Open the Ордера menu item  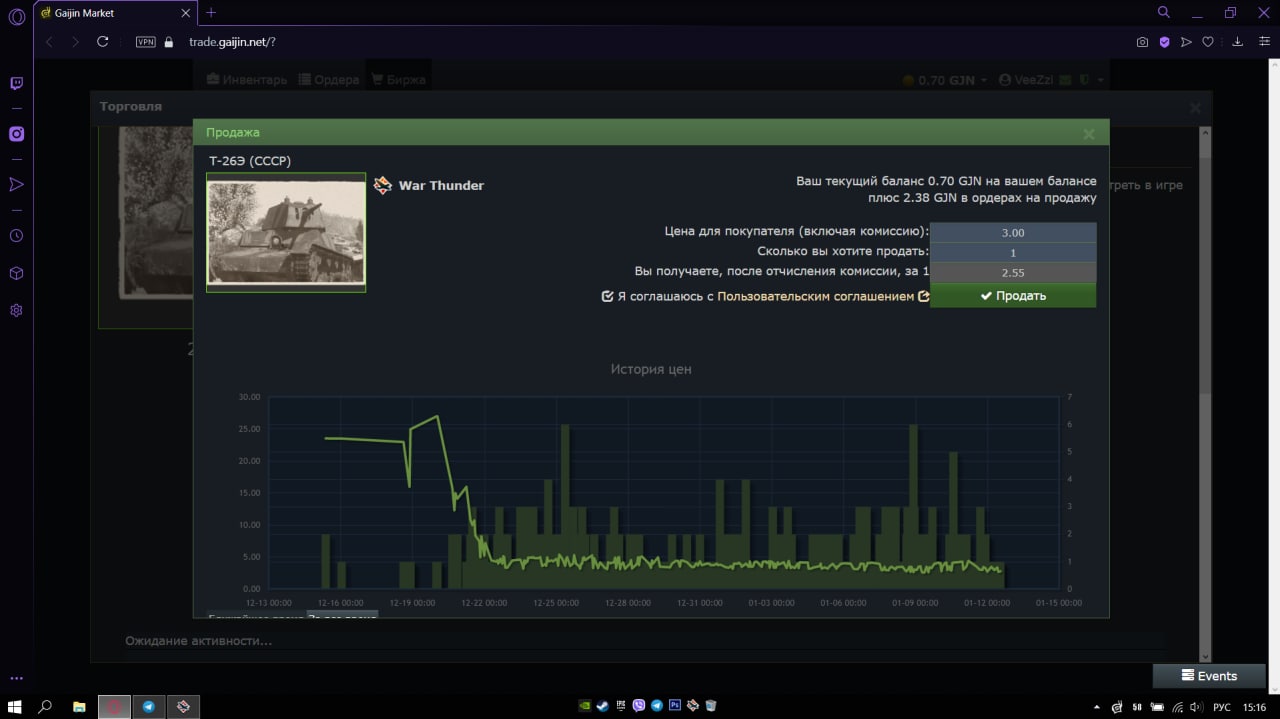point(328,80)
